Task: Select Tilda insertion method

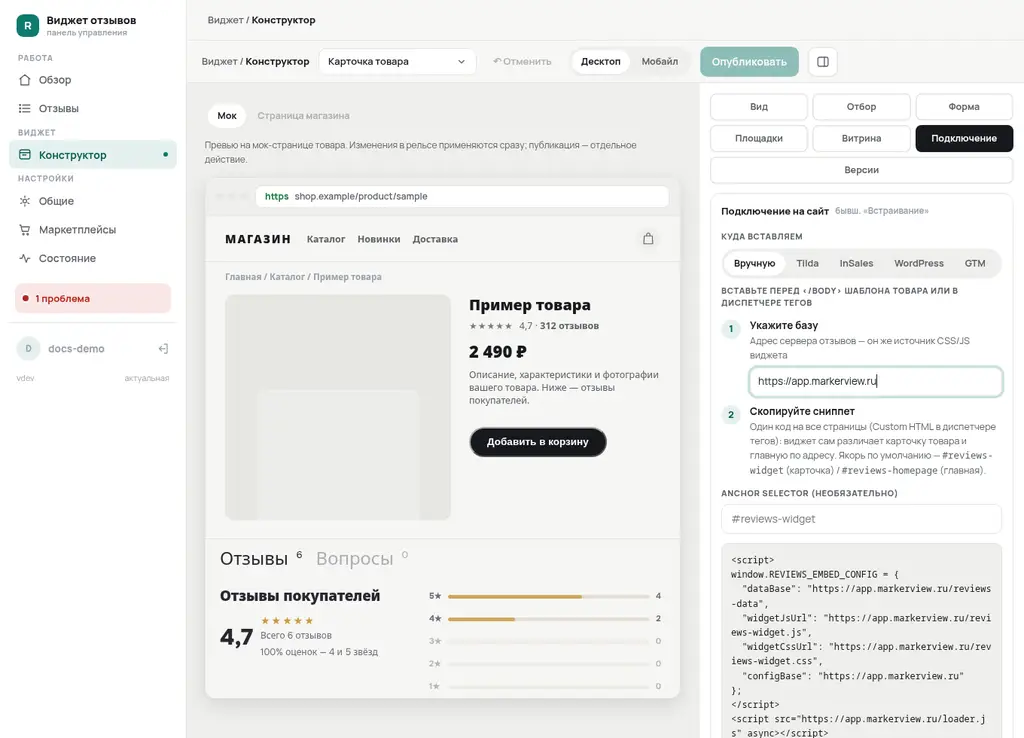Action: coord(807,263)
